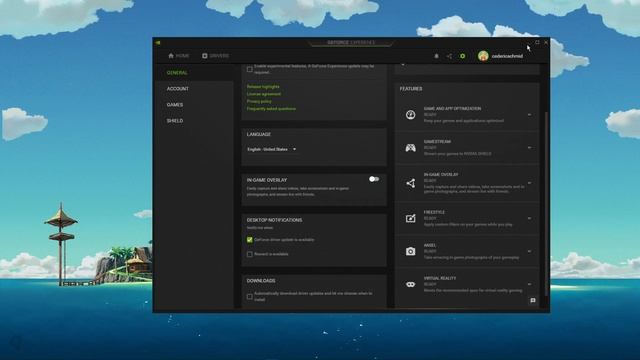Image resolution: width=640 pixels, height=360 pixels.
Task: Click the Home house icon
Action: pyautogui.click(x=171, y=56)
